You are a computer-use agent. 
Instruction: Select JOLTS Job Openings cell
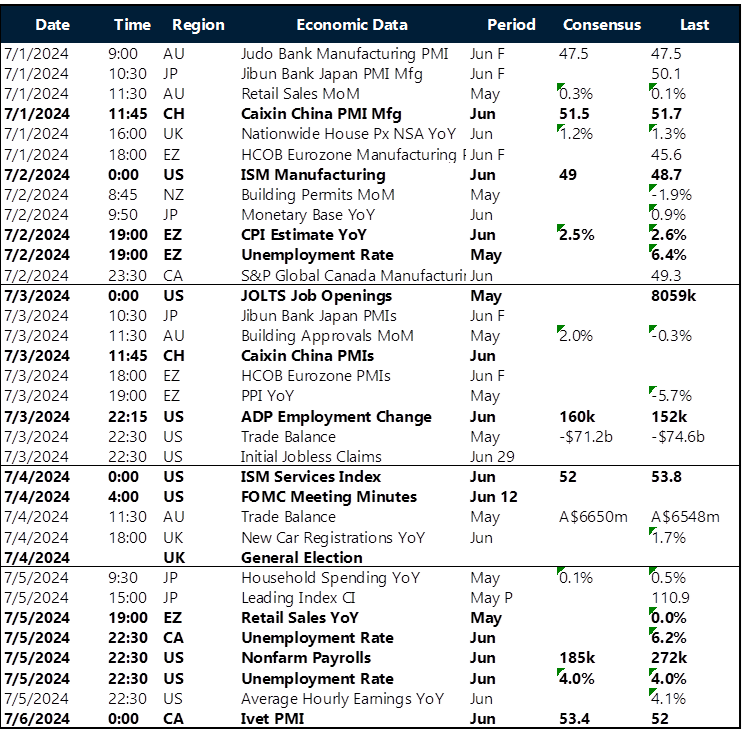click(317, 296)
